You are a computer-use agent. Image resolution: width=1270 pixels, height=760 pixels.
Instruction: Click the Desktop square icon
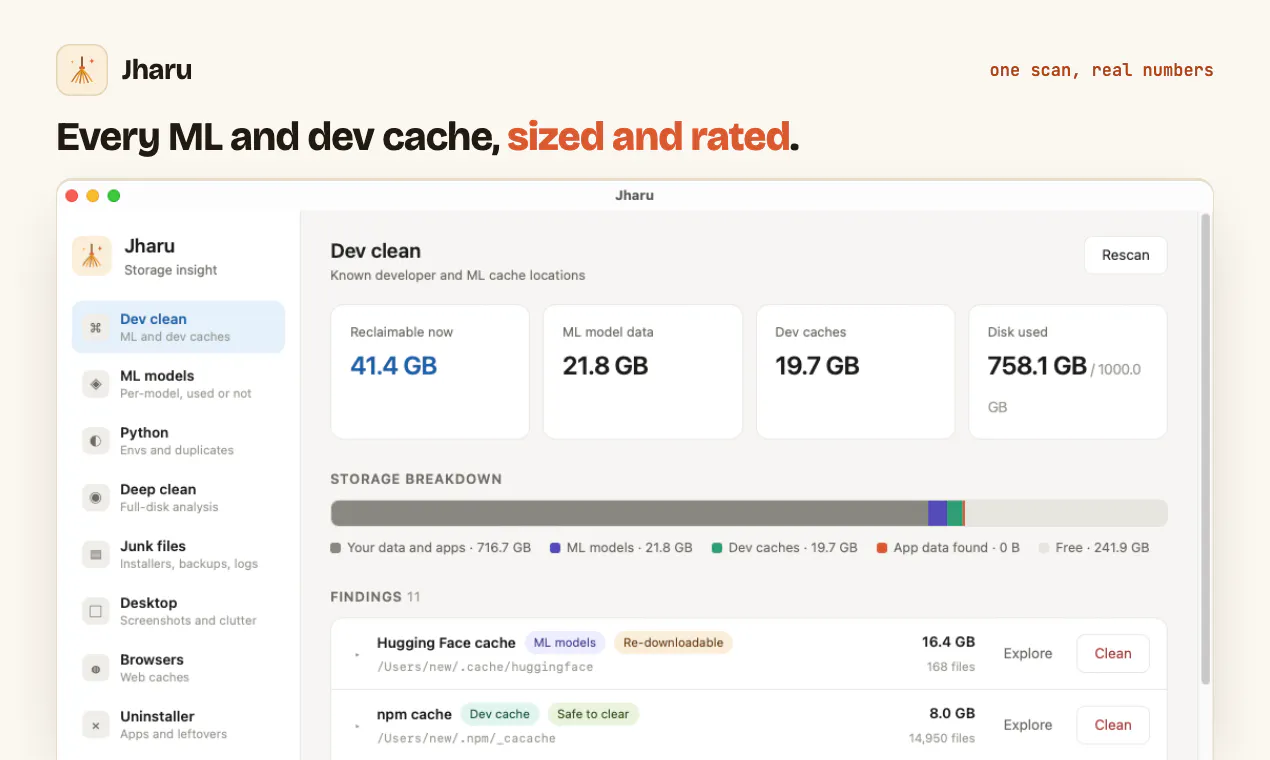(x=96, y=611)
